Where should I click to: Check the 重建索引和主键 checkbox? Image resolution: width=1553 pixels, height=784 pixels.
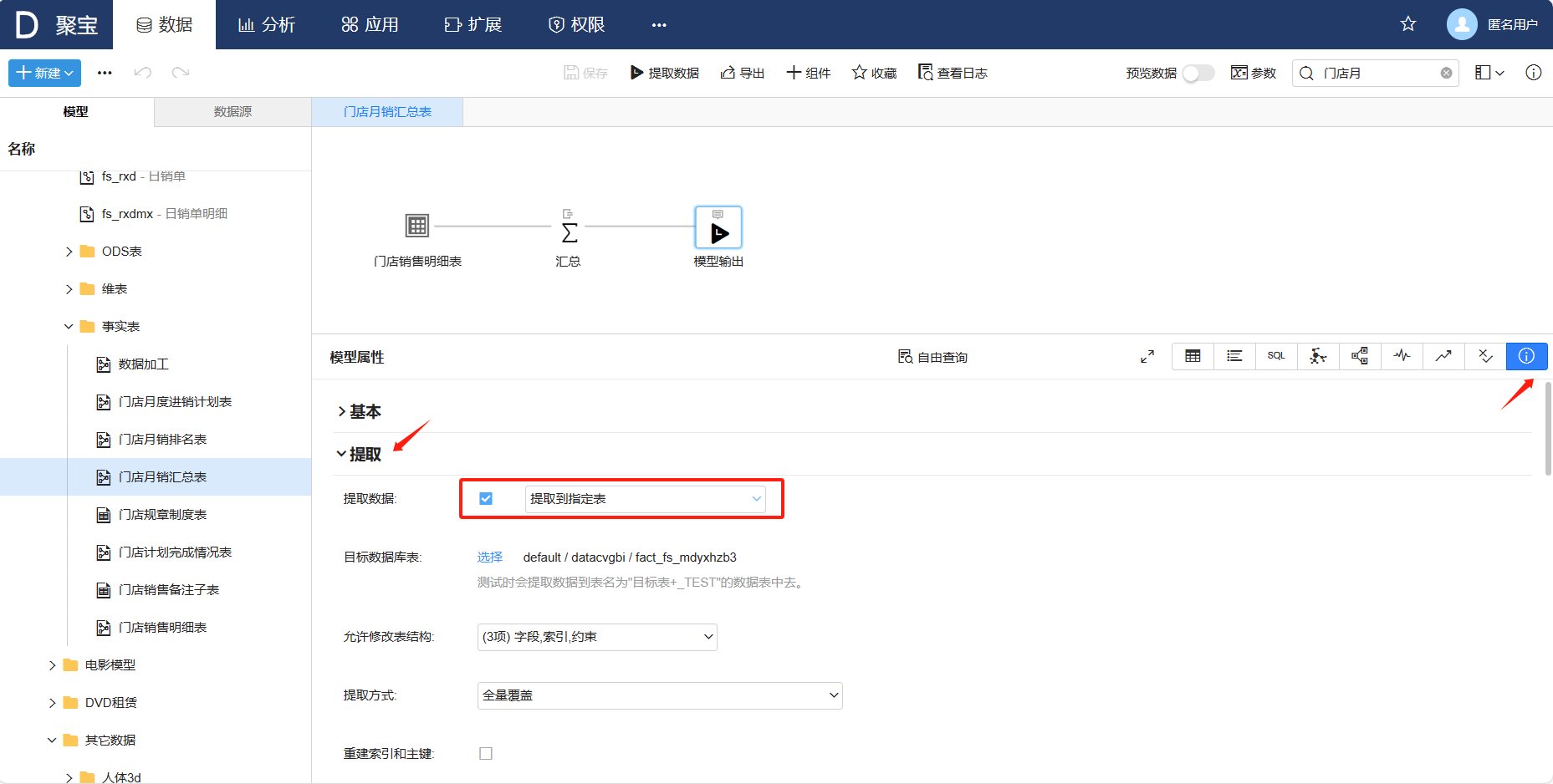tap(486, 753)
